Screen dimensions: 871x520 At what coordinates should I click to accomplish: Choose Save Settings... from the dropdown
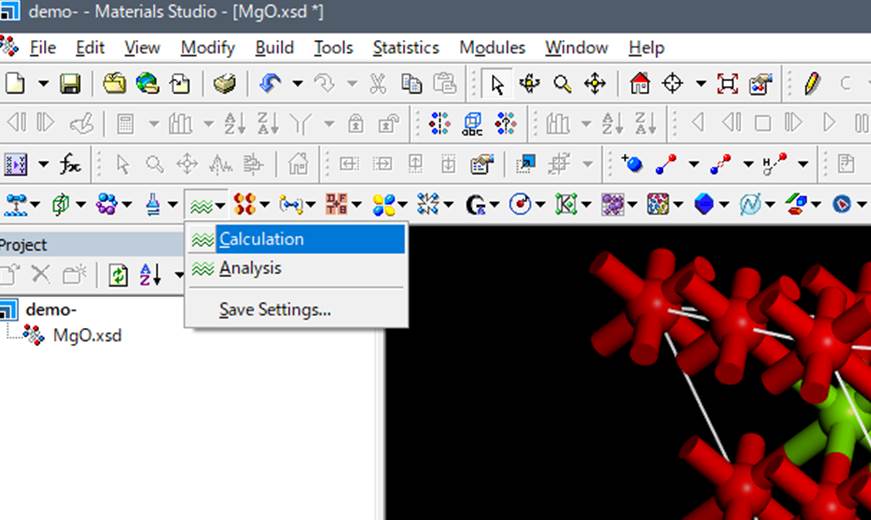tap(297, 309)
